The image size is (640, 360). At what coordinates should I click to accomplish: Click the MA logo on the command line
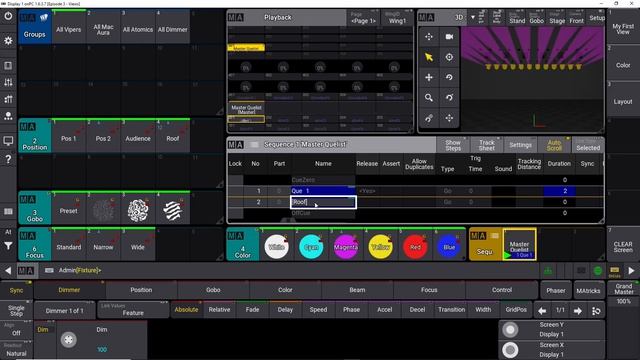(26, 270)
